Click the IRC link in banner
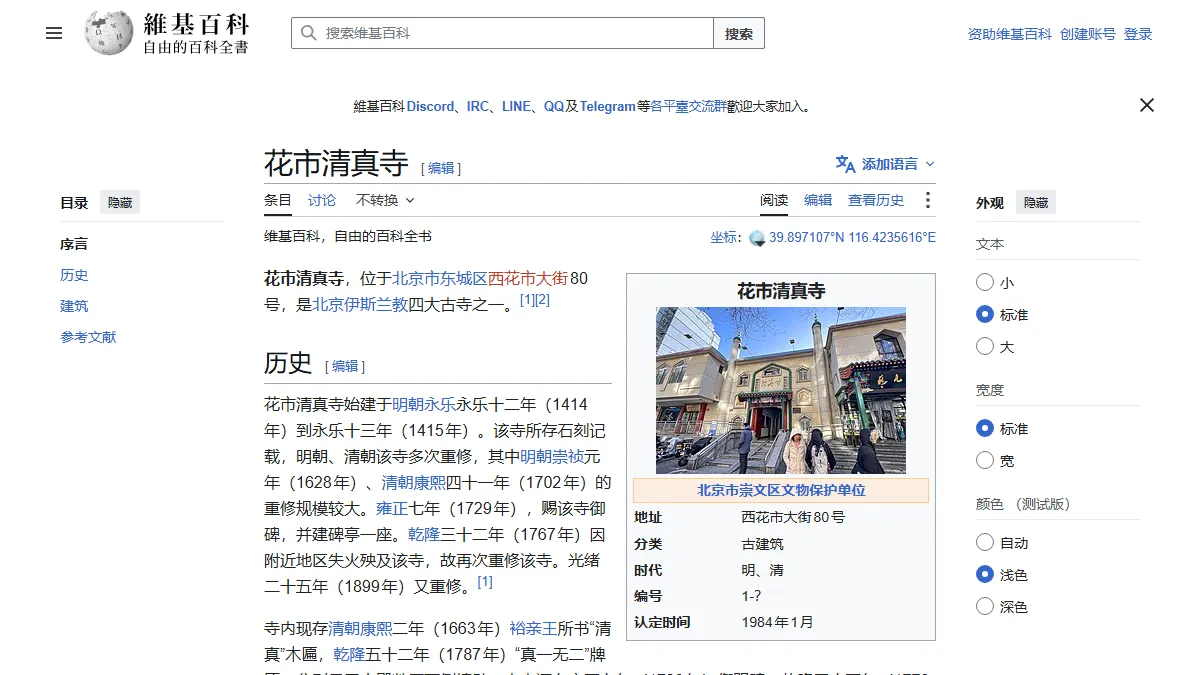 tap(478, 106)
